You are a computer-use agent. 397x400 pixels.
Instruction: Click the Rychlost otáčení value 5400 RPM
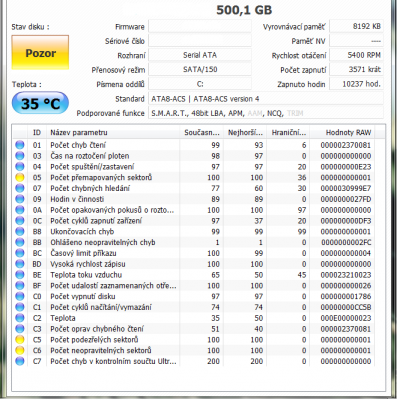point(356,55)
